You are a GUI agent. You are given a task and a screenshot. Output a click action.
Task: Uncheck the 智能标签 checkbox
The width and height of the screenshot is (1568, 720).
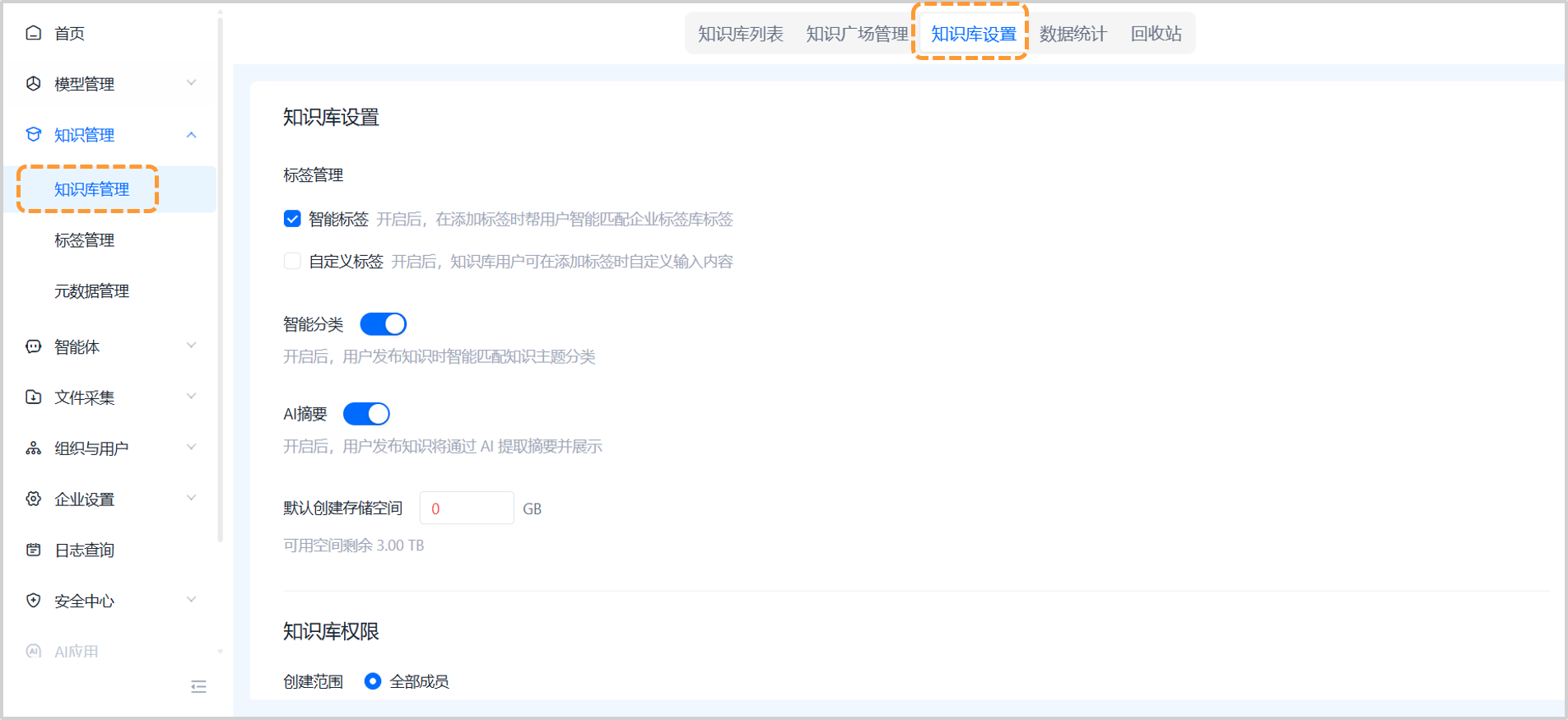pos(292,219)
